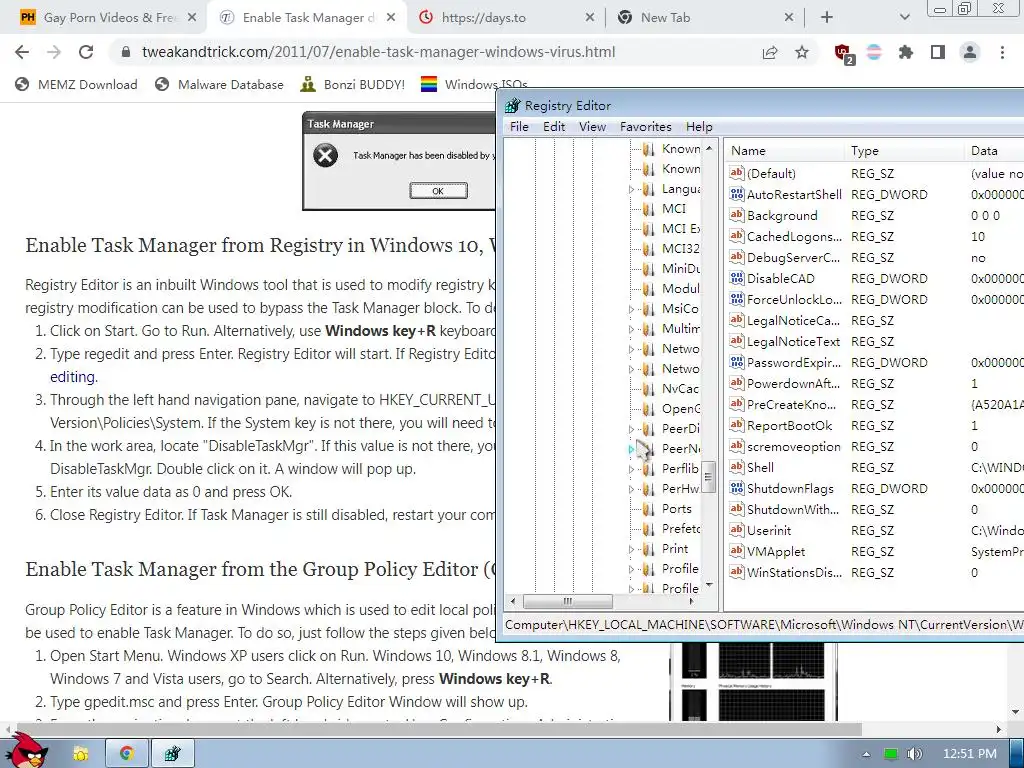1024x768 pixels.
Task: Switch to the first PH tab
Action: click(107, 18)
